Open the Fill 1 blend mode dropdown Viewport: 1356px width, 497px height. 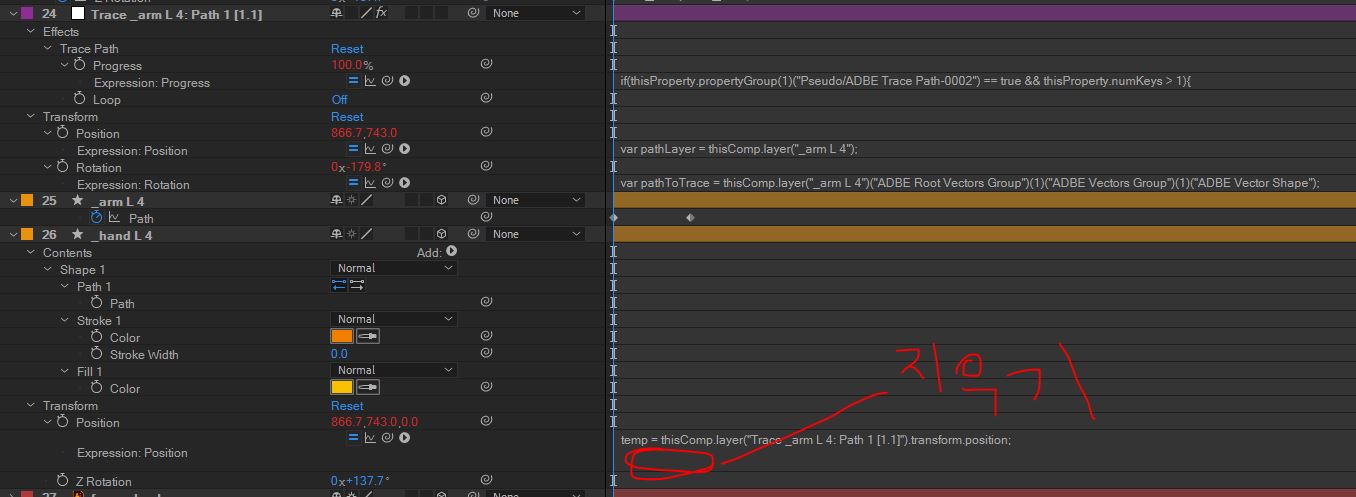coord(394,370)
